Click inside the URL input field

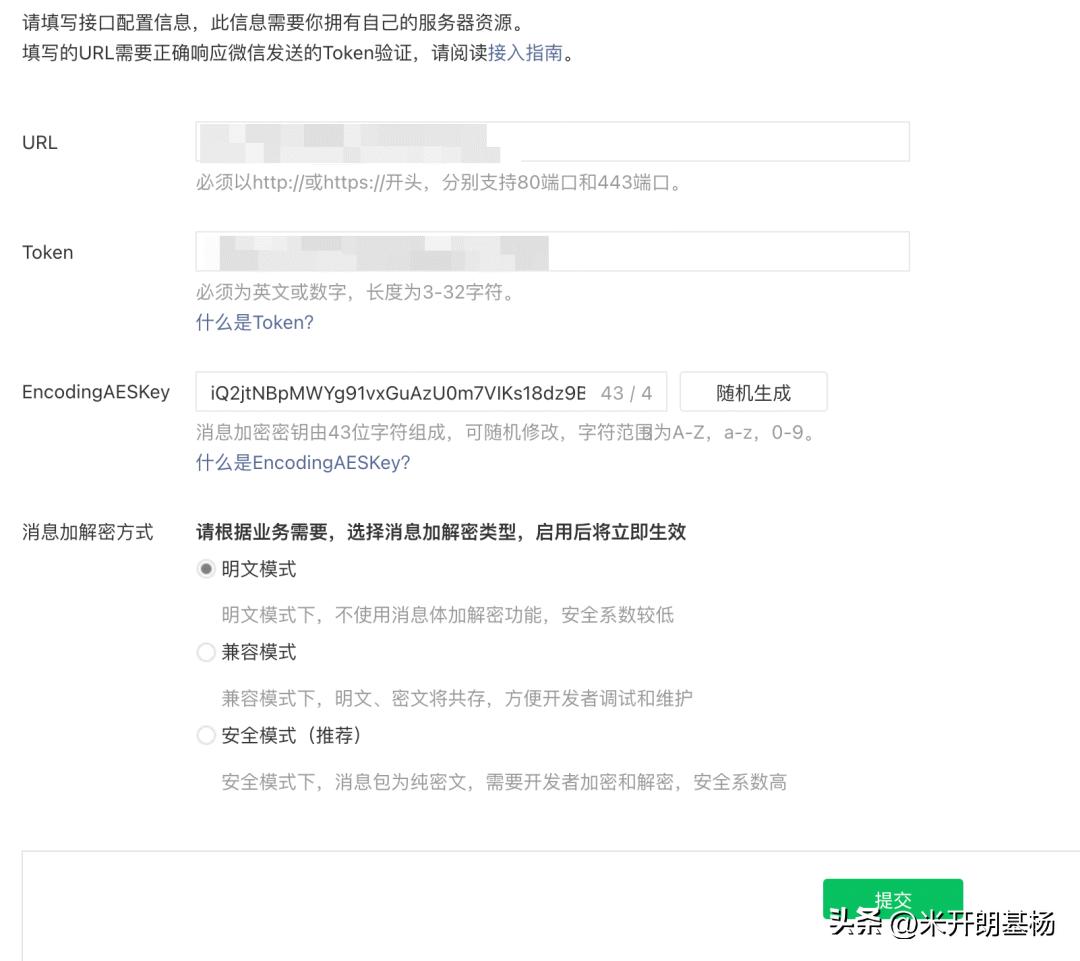click(550, 141)
